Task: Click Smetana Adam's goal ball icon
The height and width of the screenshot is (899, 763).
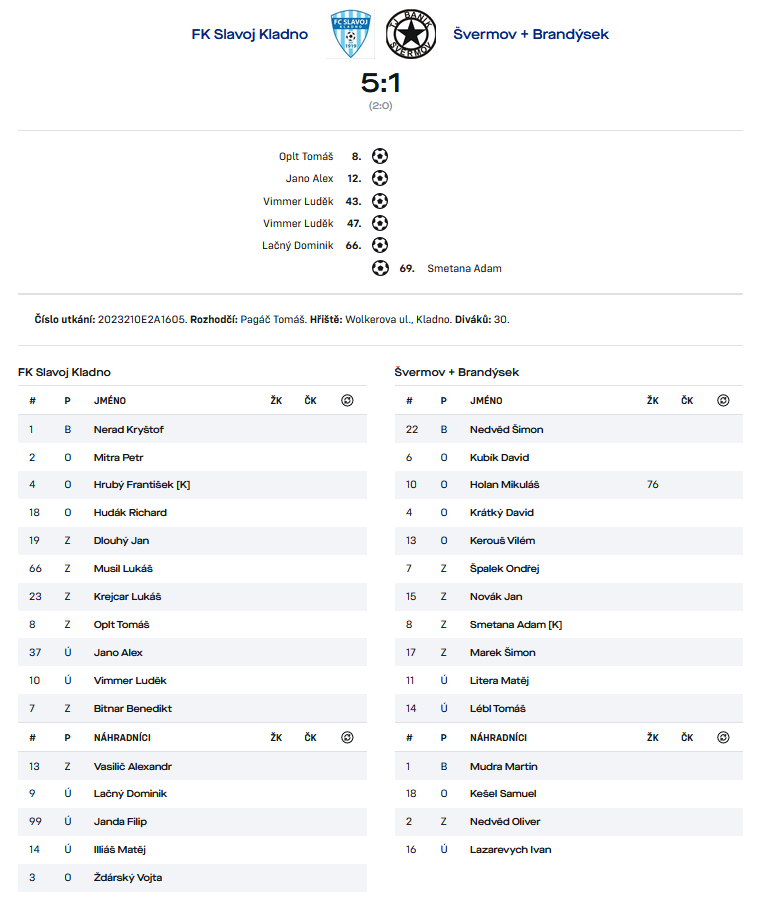Action: click(x=380, y=268)
